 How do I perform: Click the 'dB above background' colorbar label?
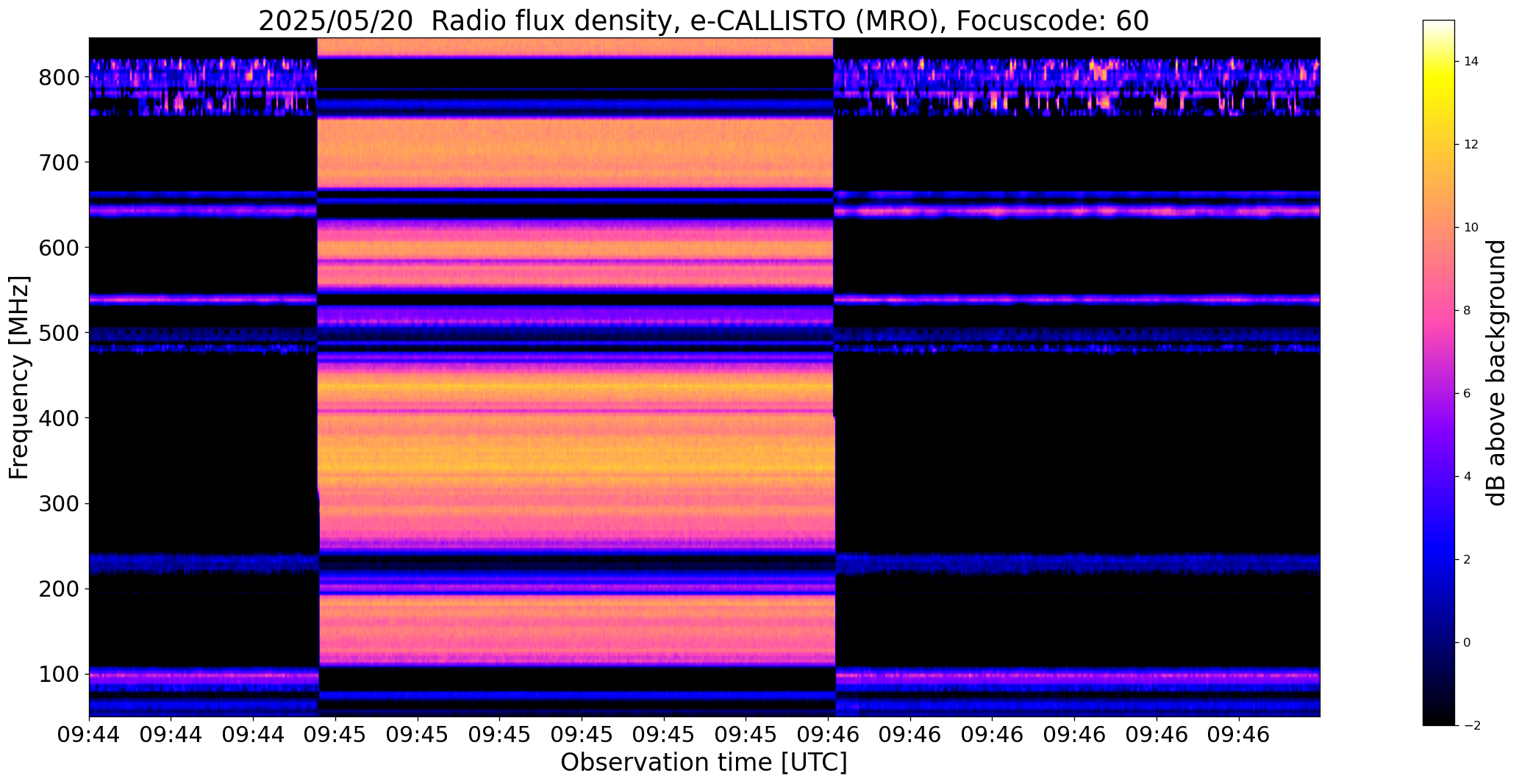pyautogui.click(x=1496, y=373)
